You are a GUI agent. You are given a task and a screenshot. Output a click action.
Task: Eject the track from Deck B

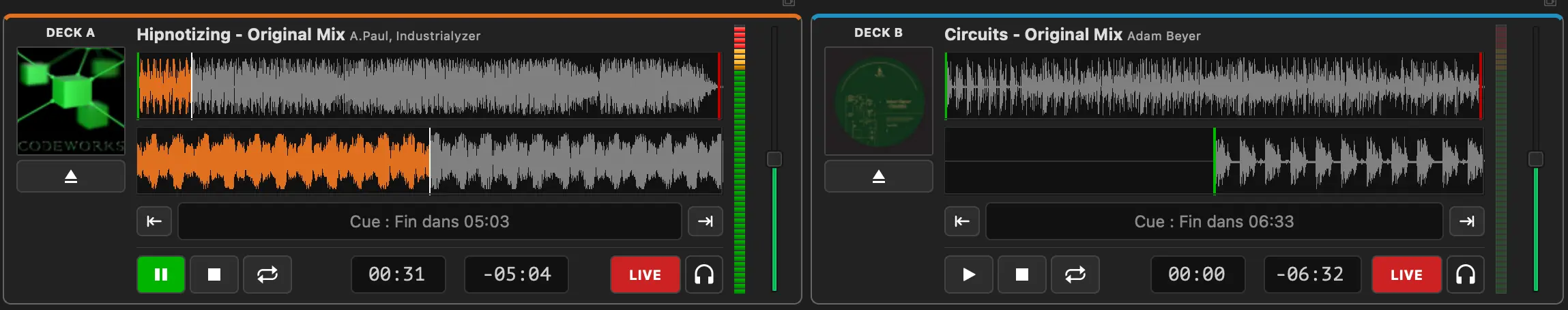pos(879,177)
